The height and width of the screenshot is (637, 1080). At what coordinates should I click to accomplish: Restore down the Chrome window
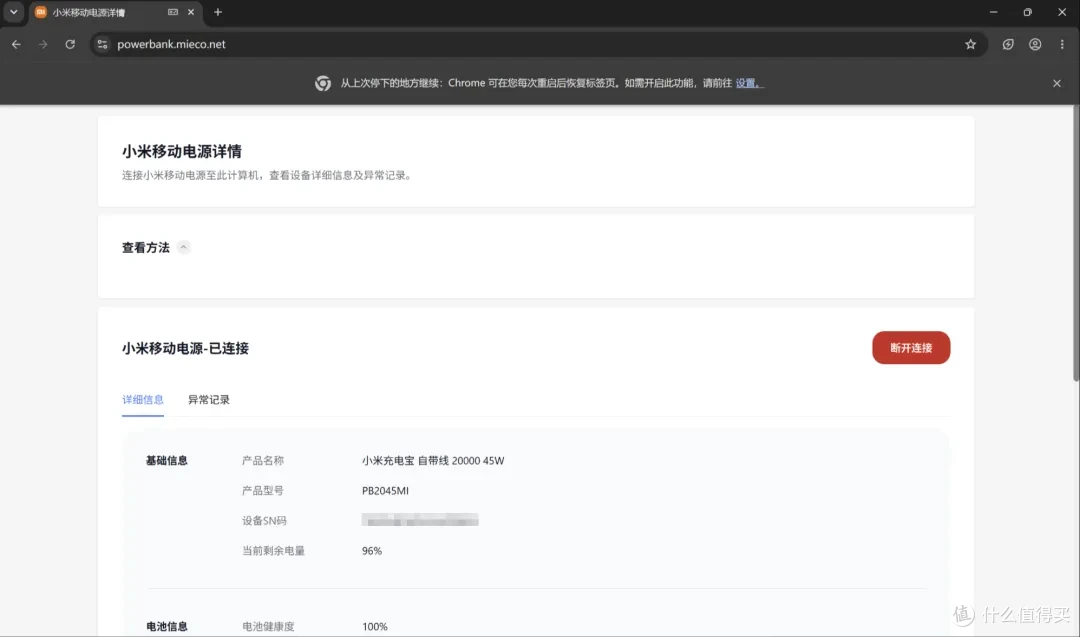(x=1027, y=12)
